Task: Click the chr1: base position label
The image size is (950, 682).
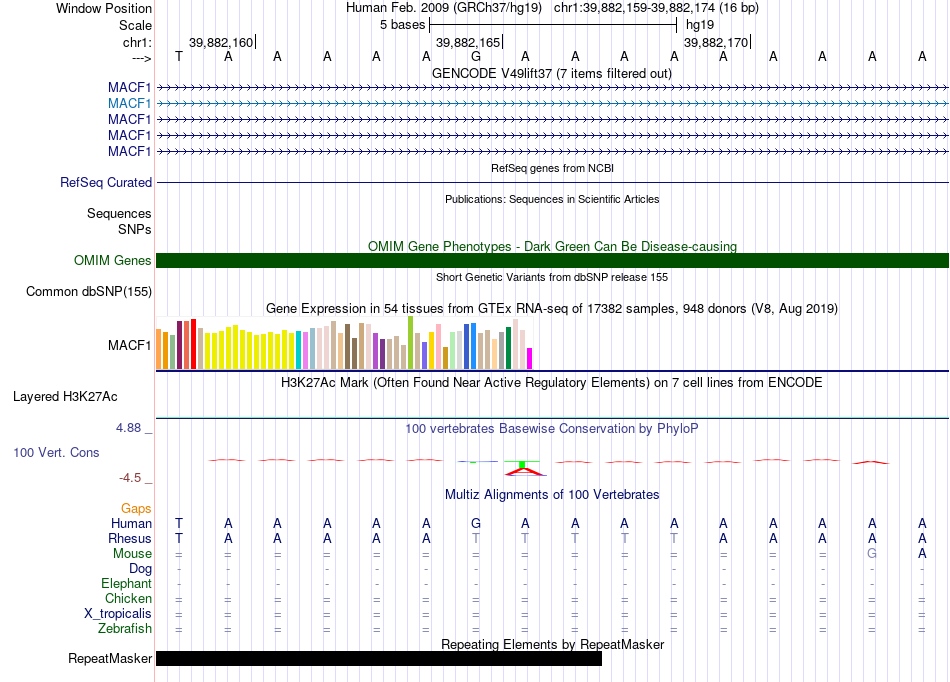Action: click(x=137, y=42)
